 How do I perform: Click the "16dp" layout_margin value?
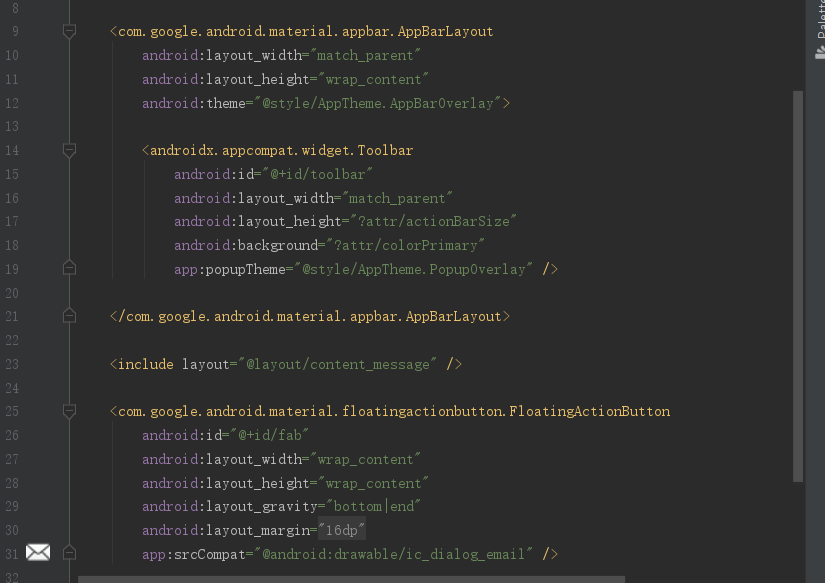point(341,530)
